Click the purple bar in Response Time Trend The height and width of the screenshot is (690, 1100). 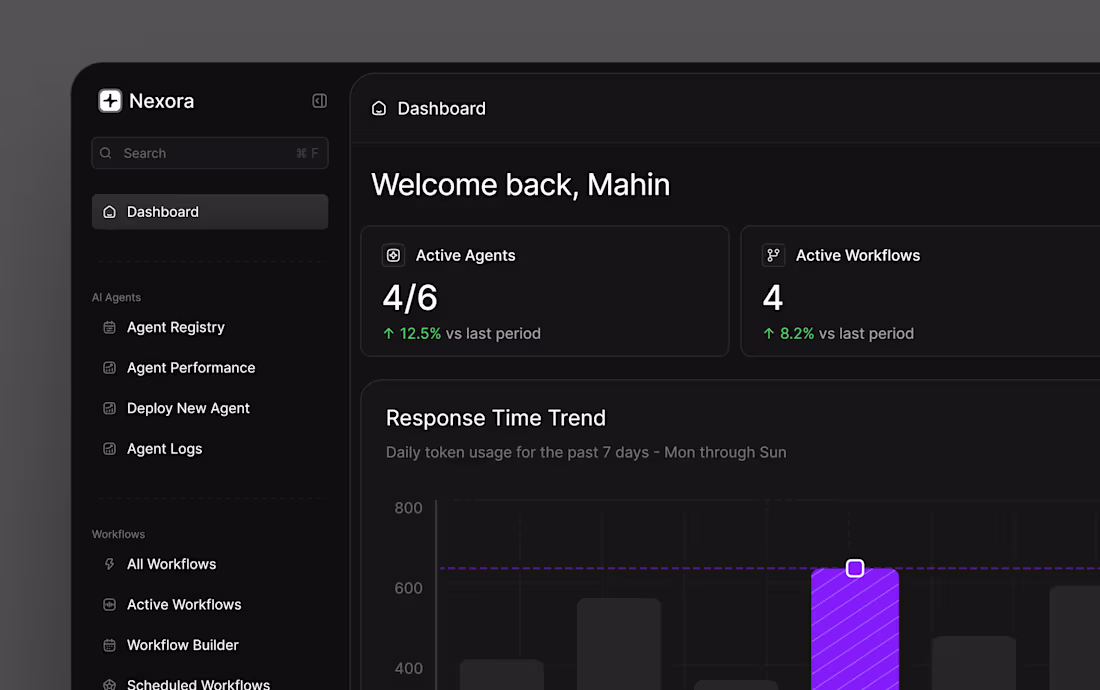(x=855, y=630)
